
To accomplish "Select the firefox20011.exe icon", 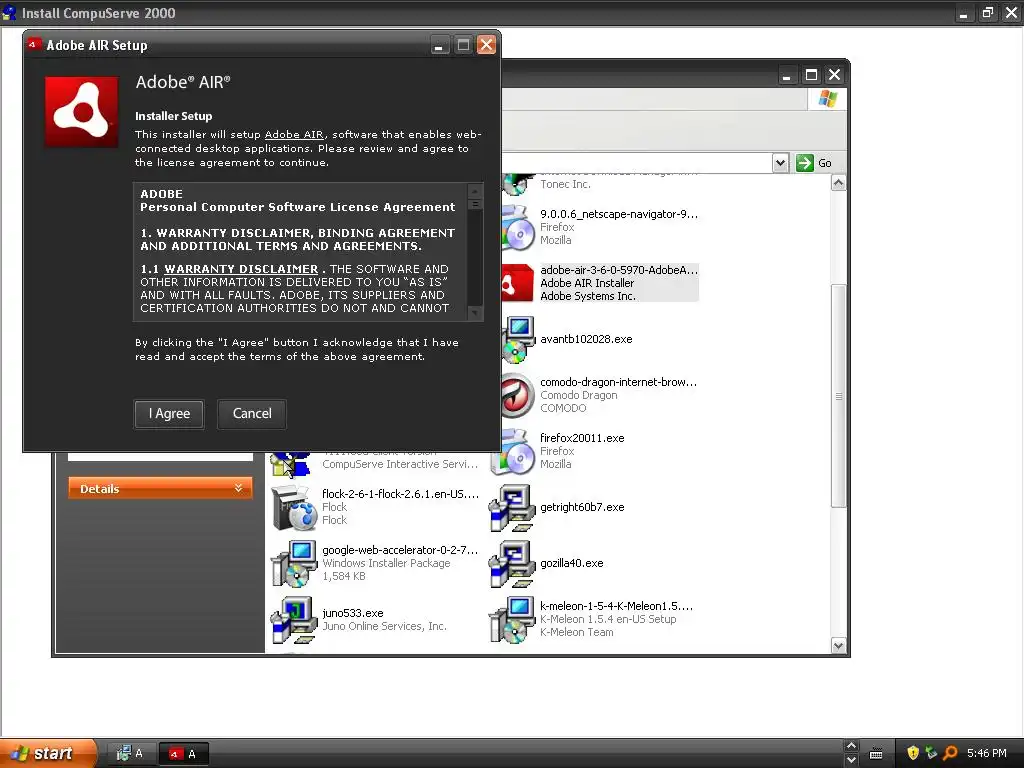I will point(513,452).
